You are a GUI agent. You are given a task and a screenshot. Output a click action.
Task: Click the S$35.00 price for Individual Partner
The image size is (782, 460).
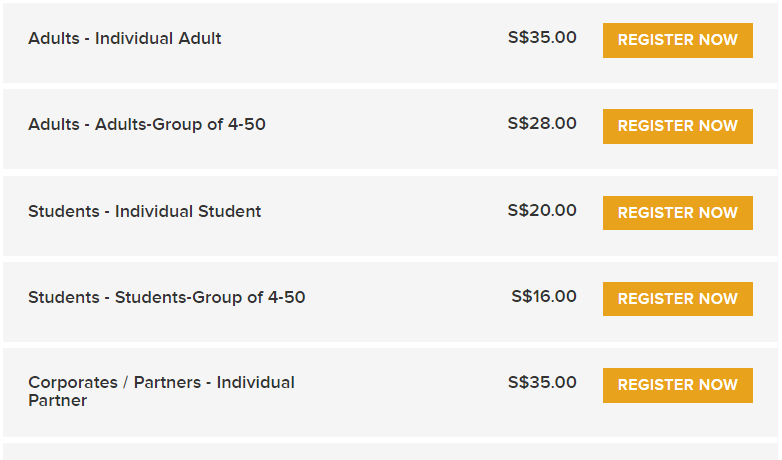point(542,382)
